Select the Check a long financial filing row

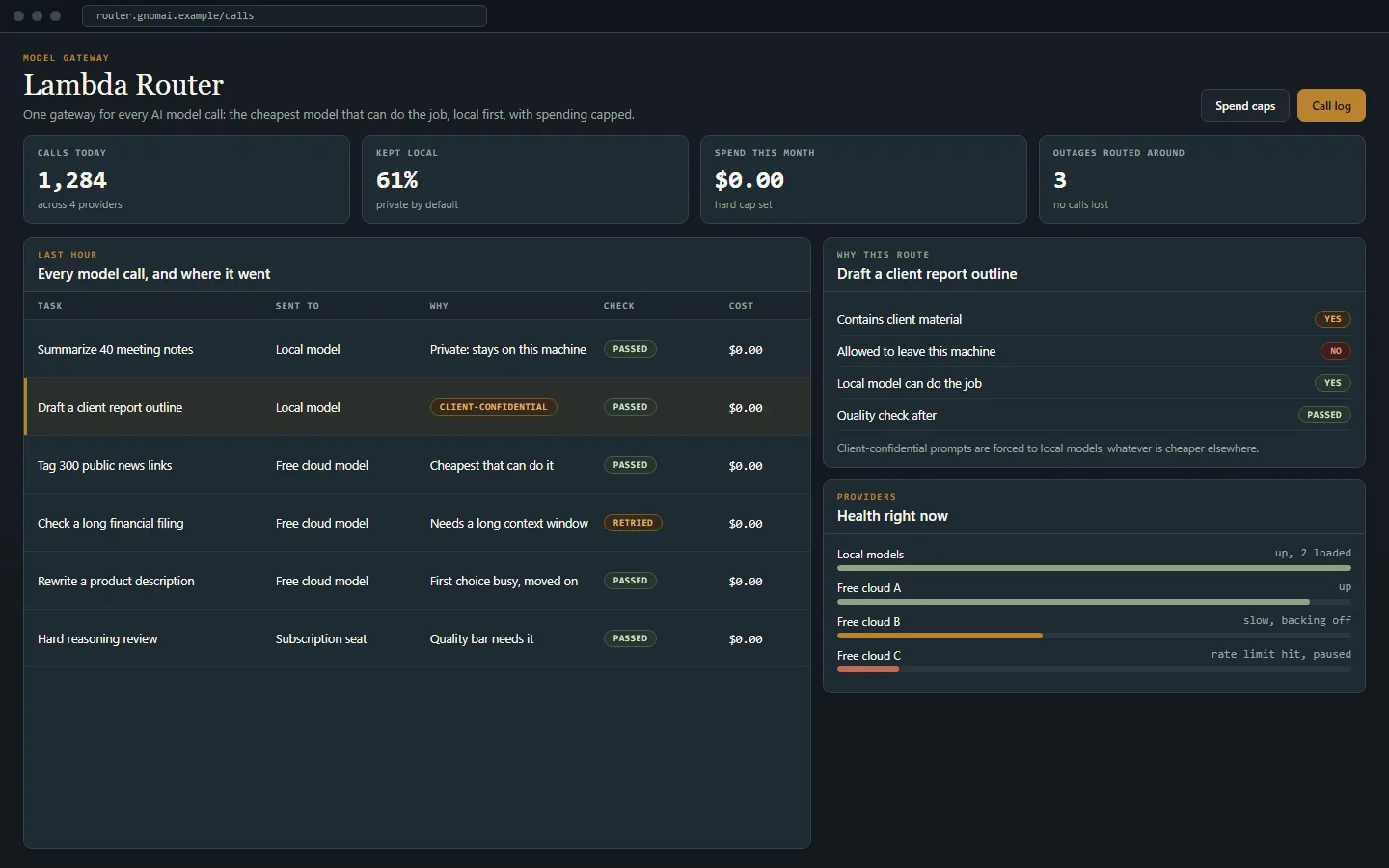(x=417, y=523)
